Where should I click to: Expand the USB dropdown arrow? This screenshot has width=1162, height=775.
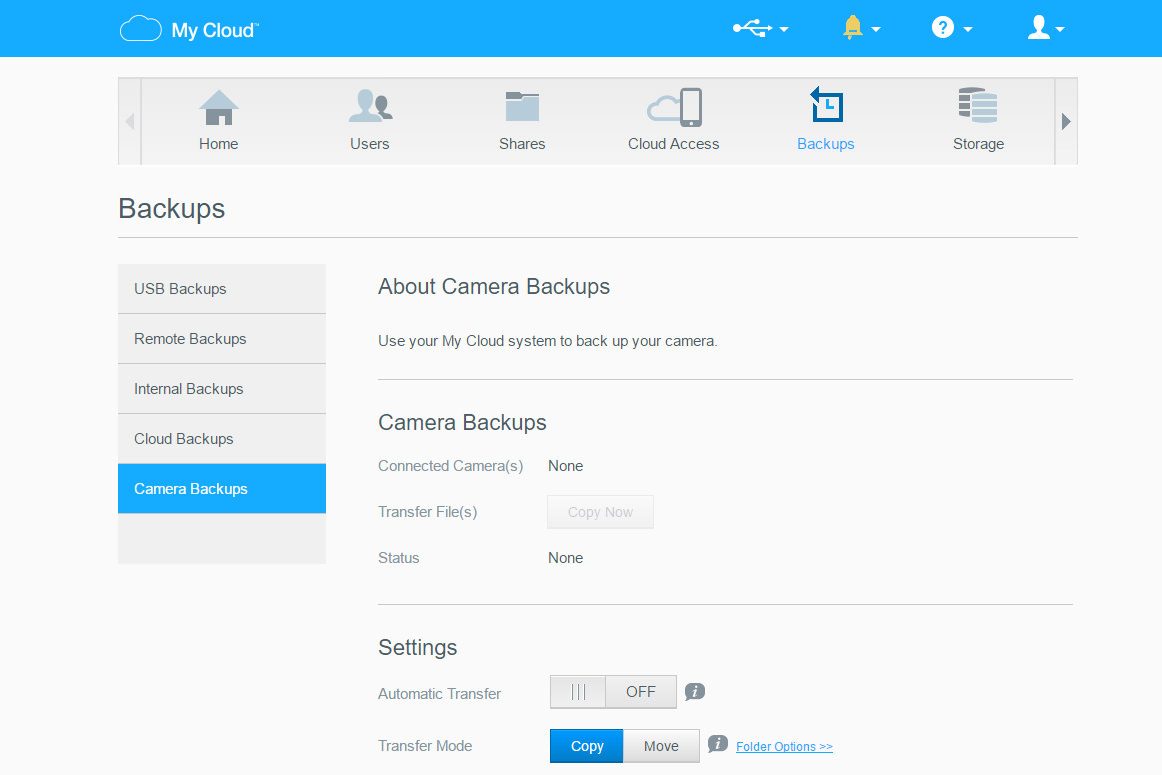[784, 30]
